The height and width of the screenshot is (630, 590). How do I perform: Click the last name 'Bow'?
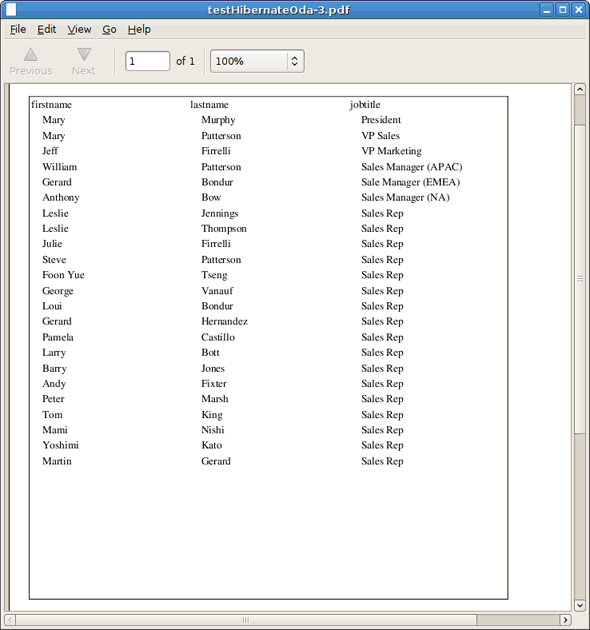(x=211, y=197)
